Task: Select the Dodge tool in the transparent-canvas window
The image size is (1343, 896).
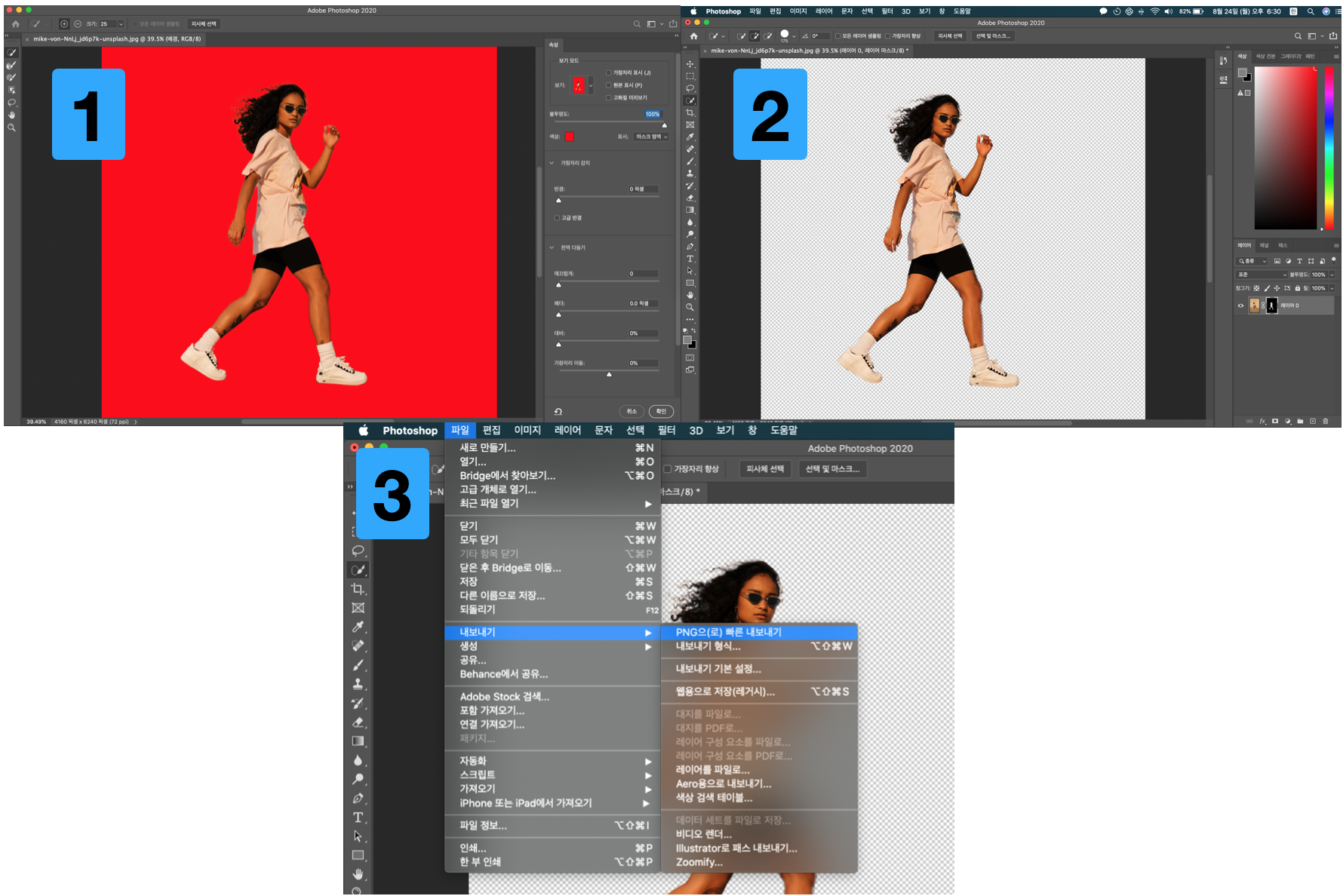Action: pyautogui.click(x=690, y=235)
